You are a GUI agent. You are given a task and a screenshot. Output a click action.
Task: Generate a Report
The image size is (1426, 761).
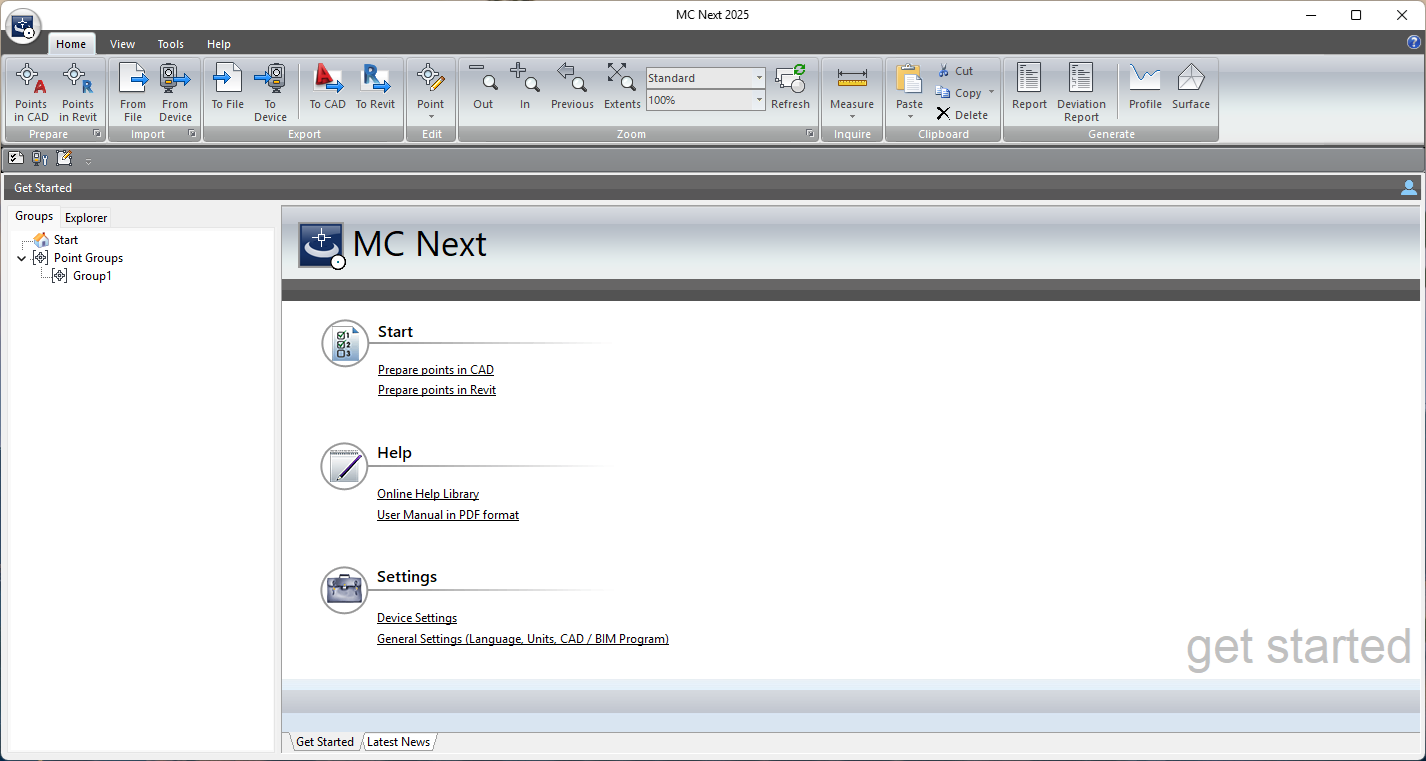click(1029, 87)
